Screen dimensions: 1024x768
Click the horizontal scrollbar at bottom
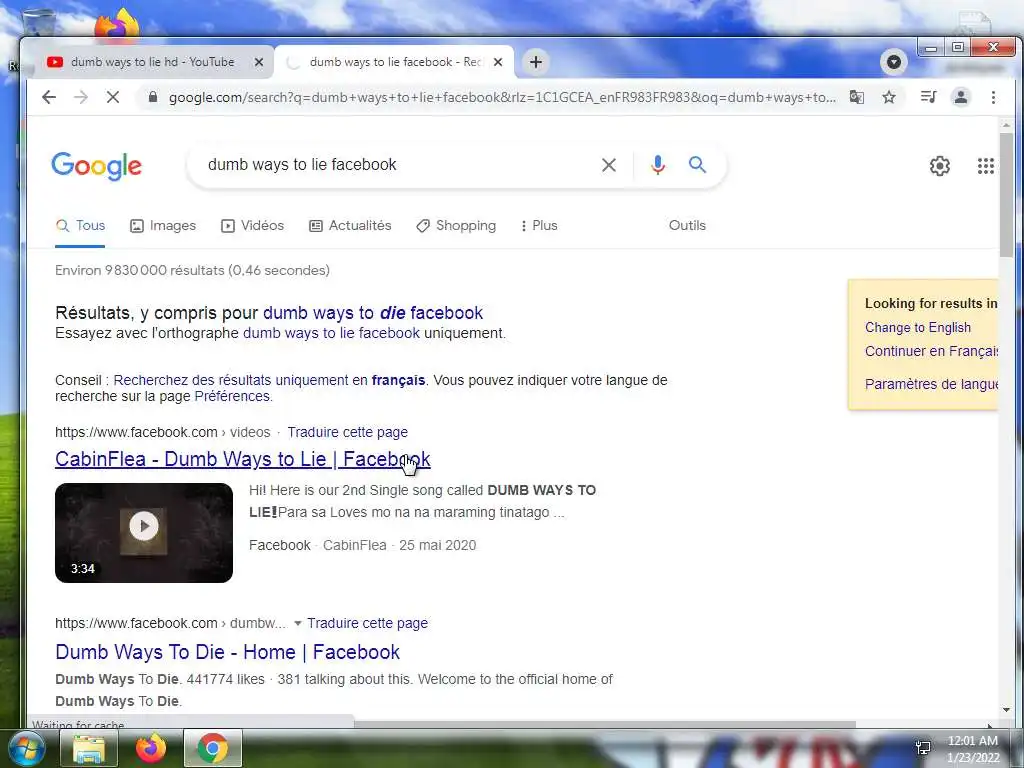(x=604, y=724)
